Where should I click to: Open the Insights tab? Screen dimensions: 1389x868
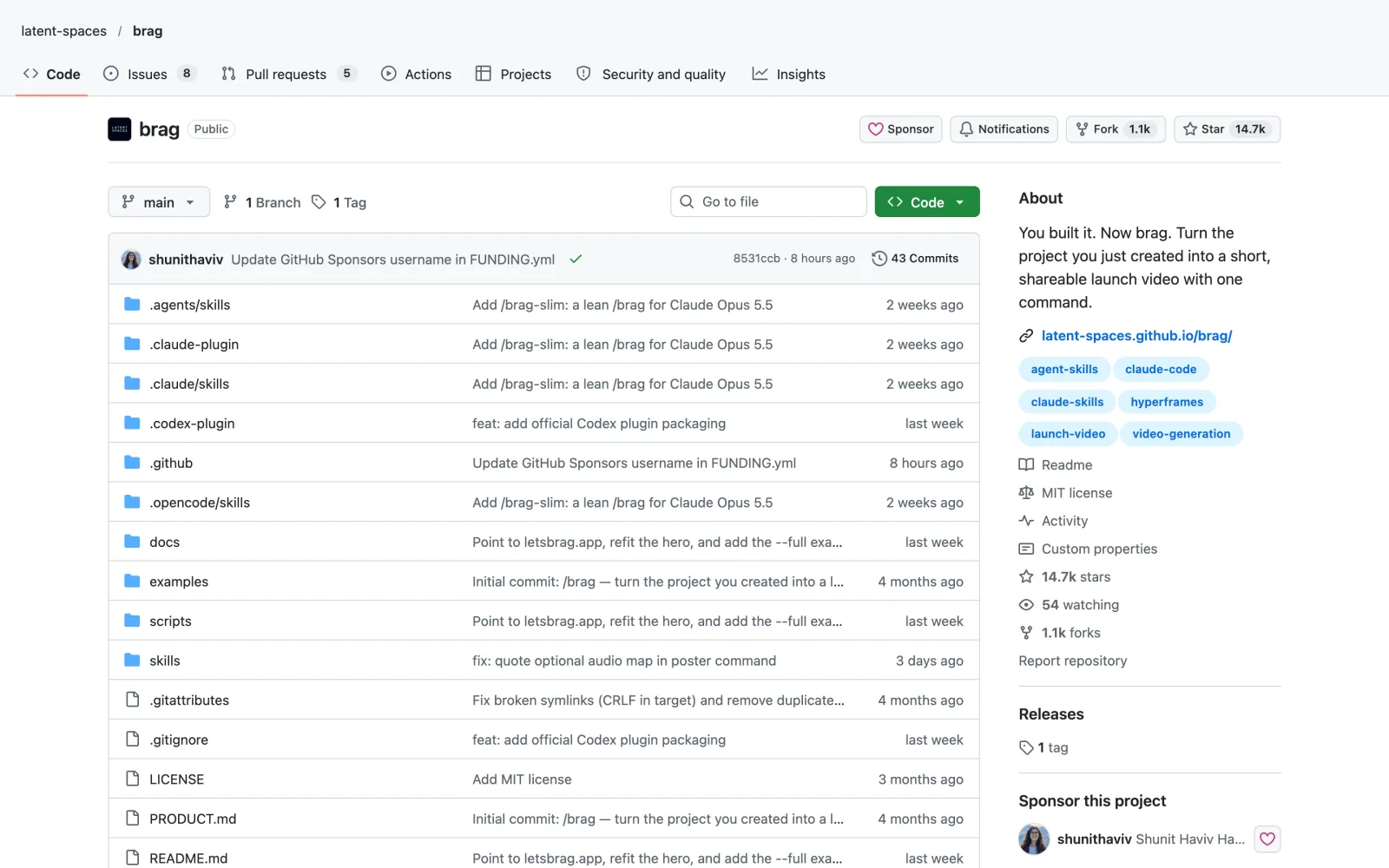point(788,74)
